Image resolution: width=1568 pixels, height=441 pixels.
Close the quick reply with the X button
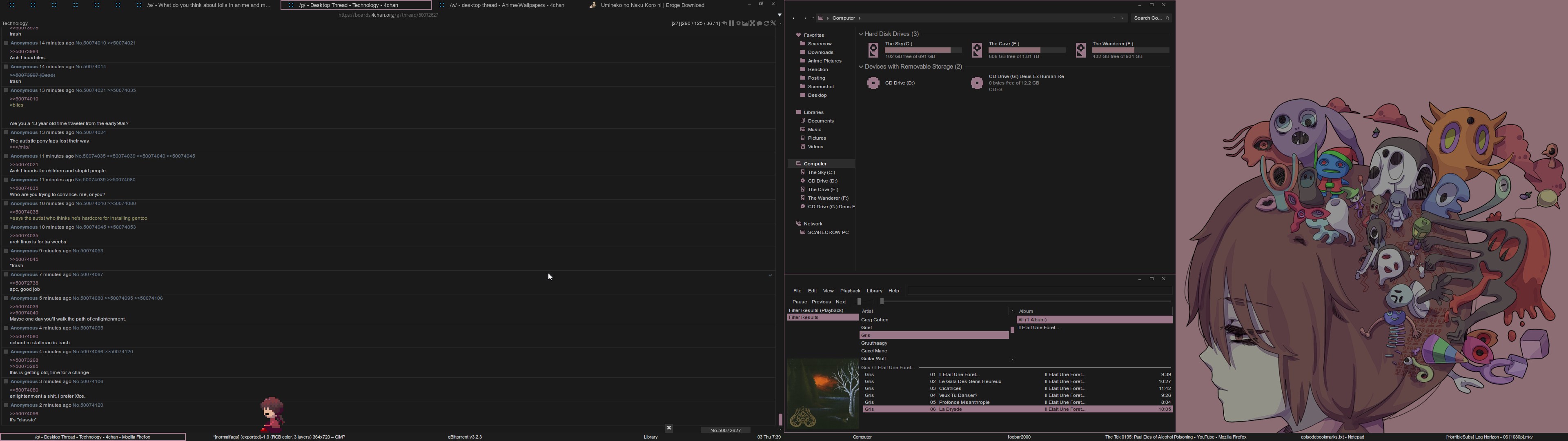coord(668,428)
